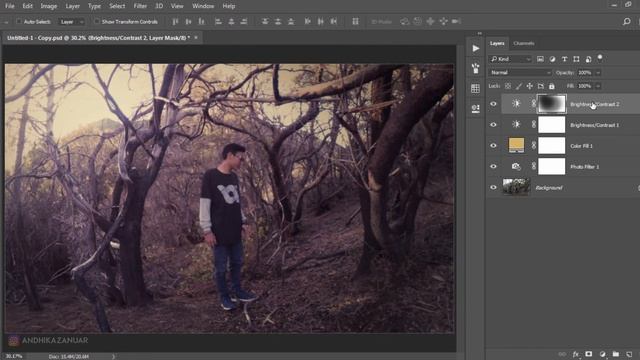Click 3D orbit icon in options bar
This screenshot has height=360, width=640.
(404, 21)
